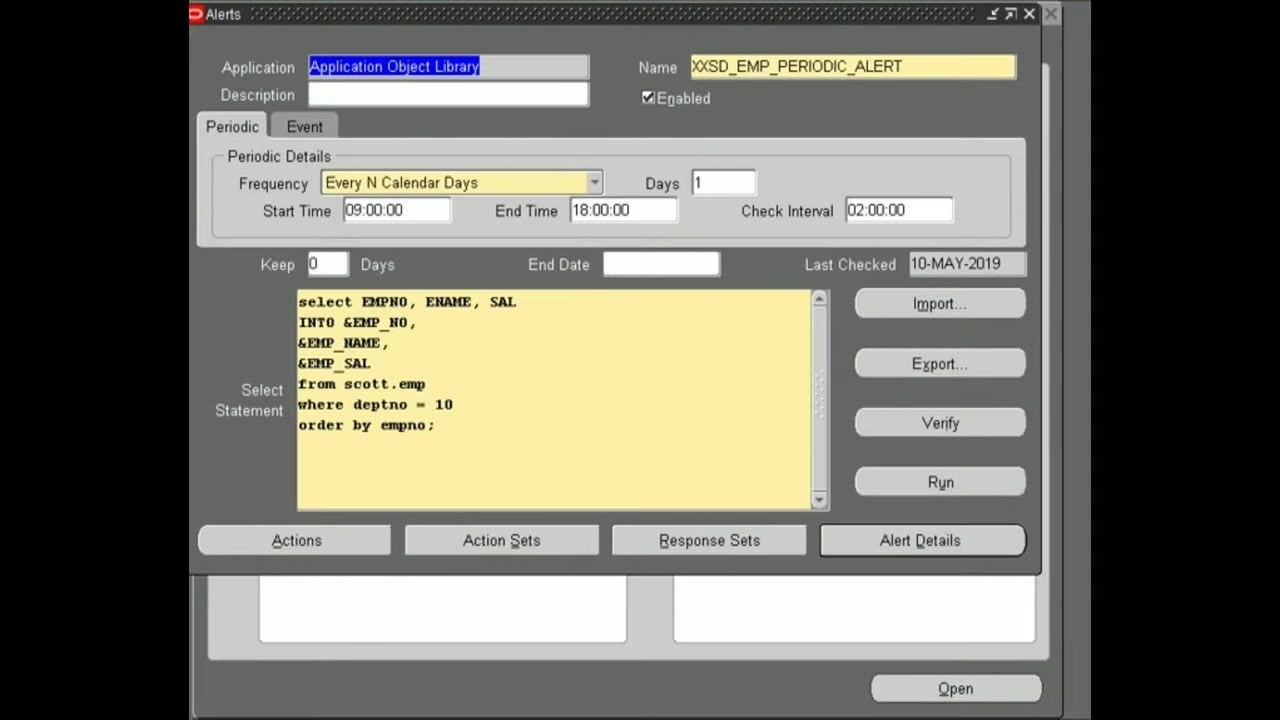This screenshot has height=720, width=1280.
Task: Focus the Application field
Action: point(448,67)
